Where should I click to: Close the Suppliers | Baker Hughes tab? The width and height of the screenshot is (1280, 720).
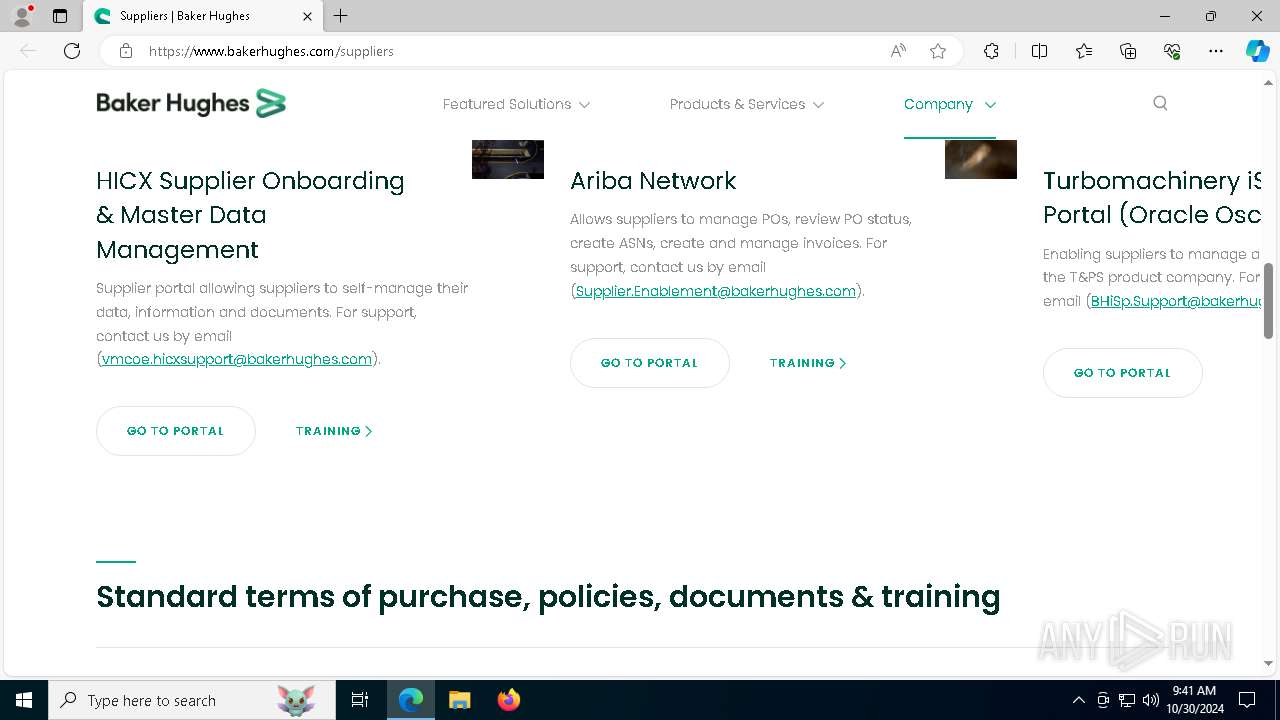tap(307, 16)
